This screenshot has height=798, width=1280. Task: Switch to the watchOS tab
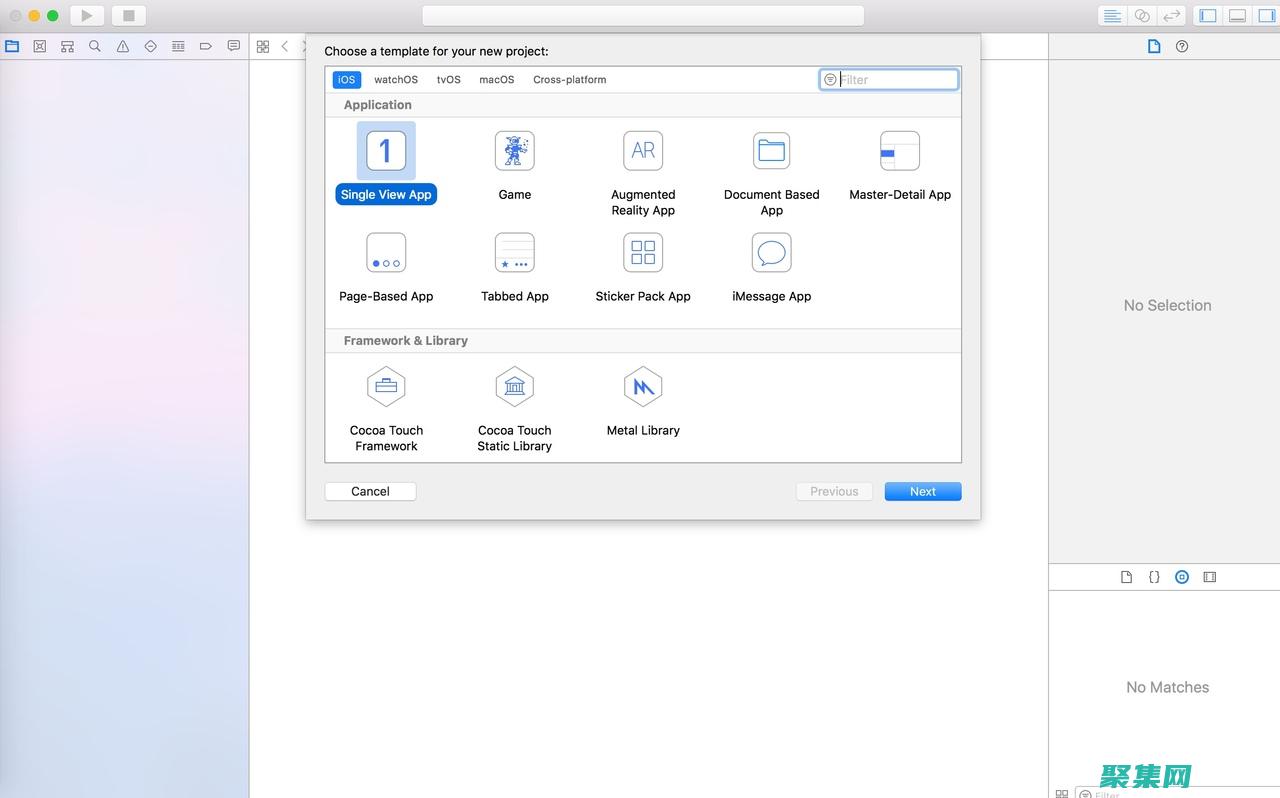tap(395, 79)
